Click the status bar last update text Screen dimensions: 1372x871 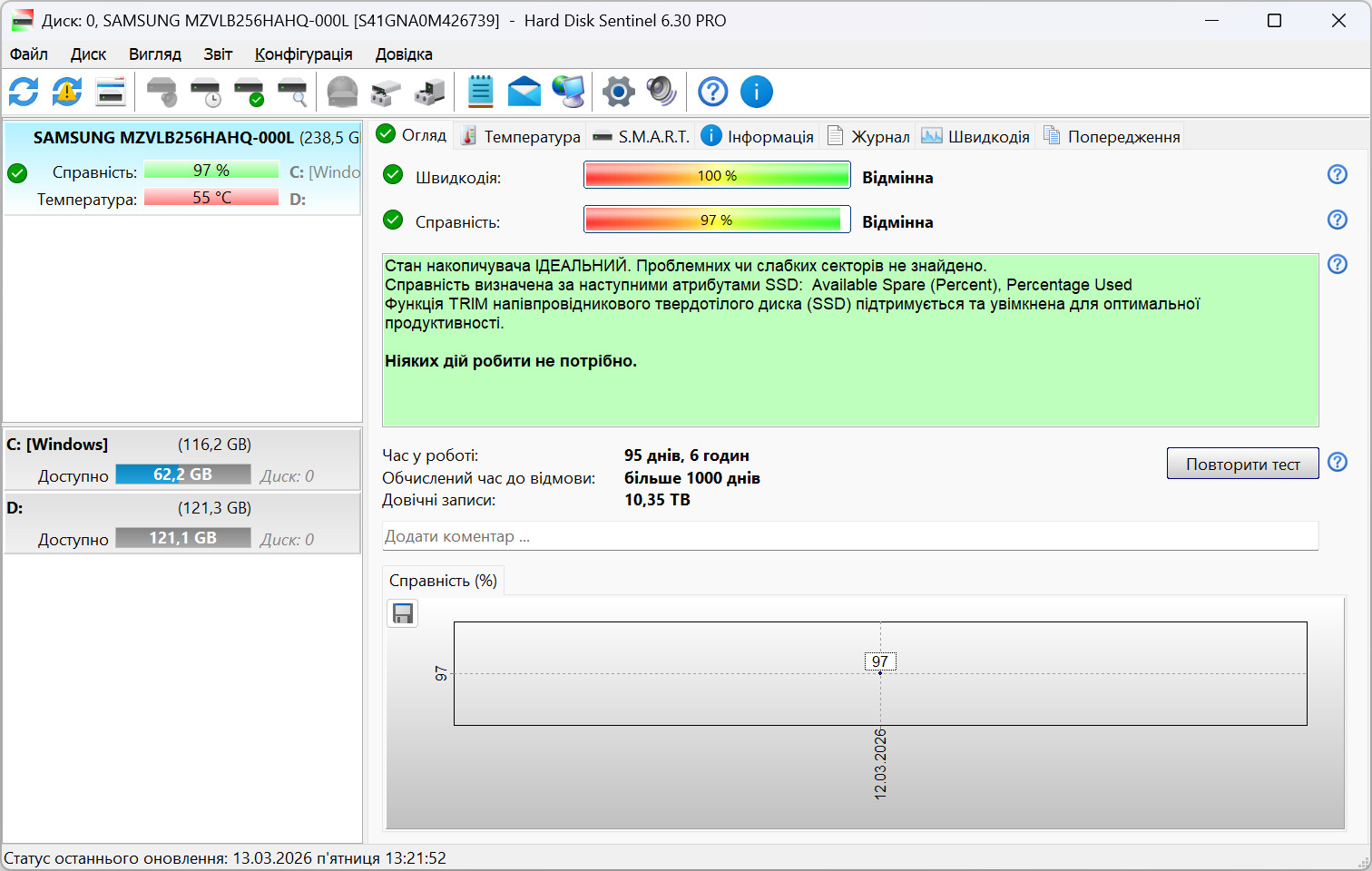pos(225,858)
